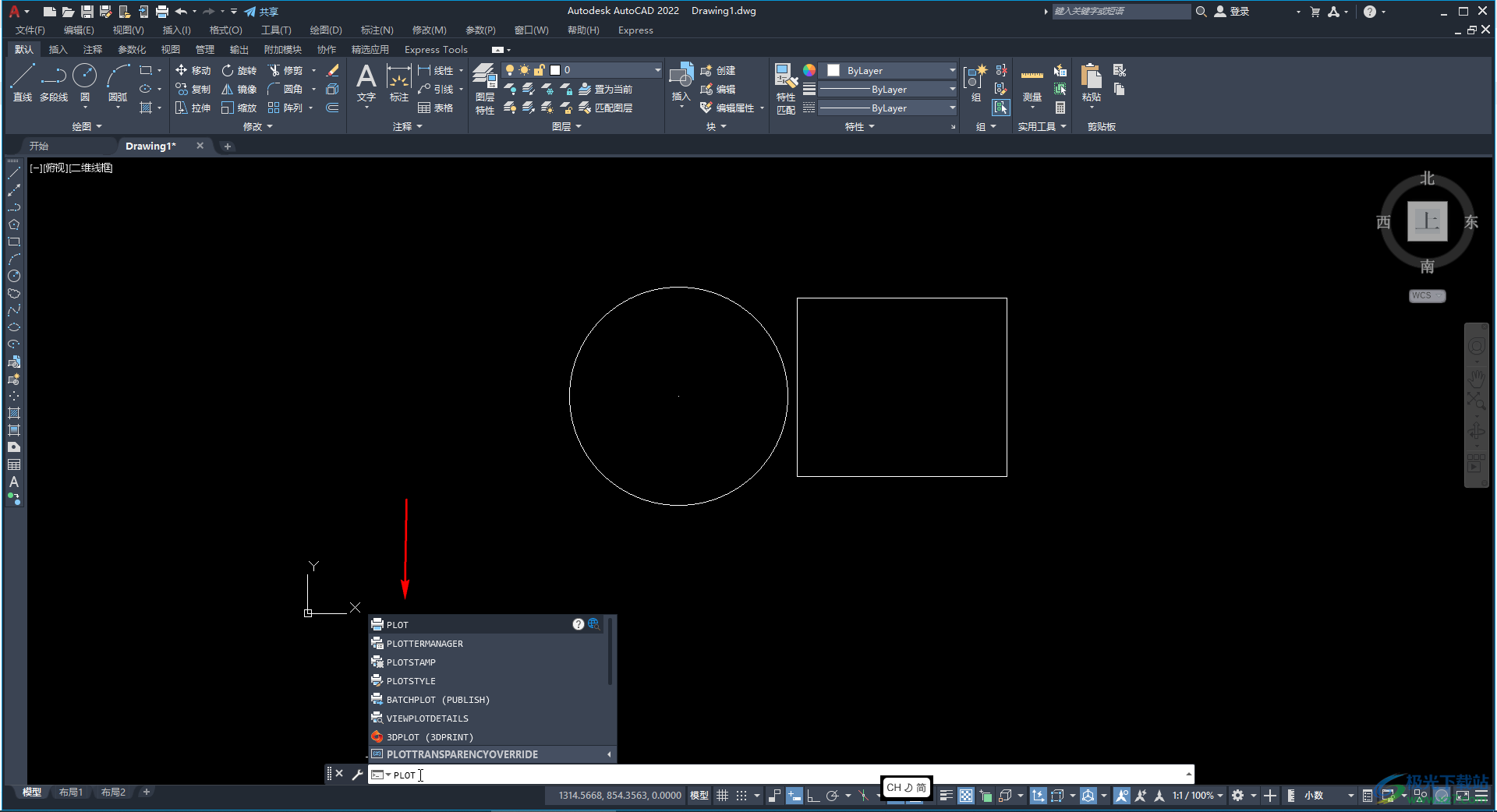Toggle dynamic input in status bar
1497x812 pixels.
(794, 796)
